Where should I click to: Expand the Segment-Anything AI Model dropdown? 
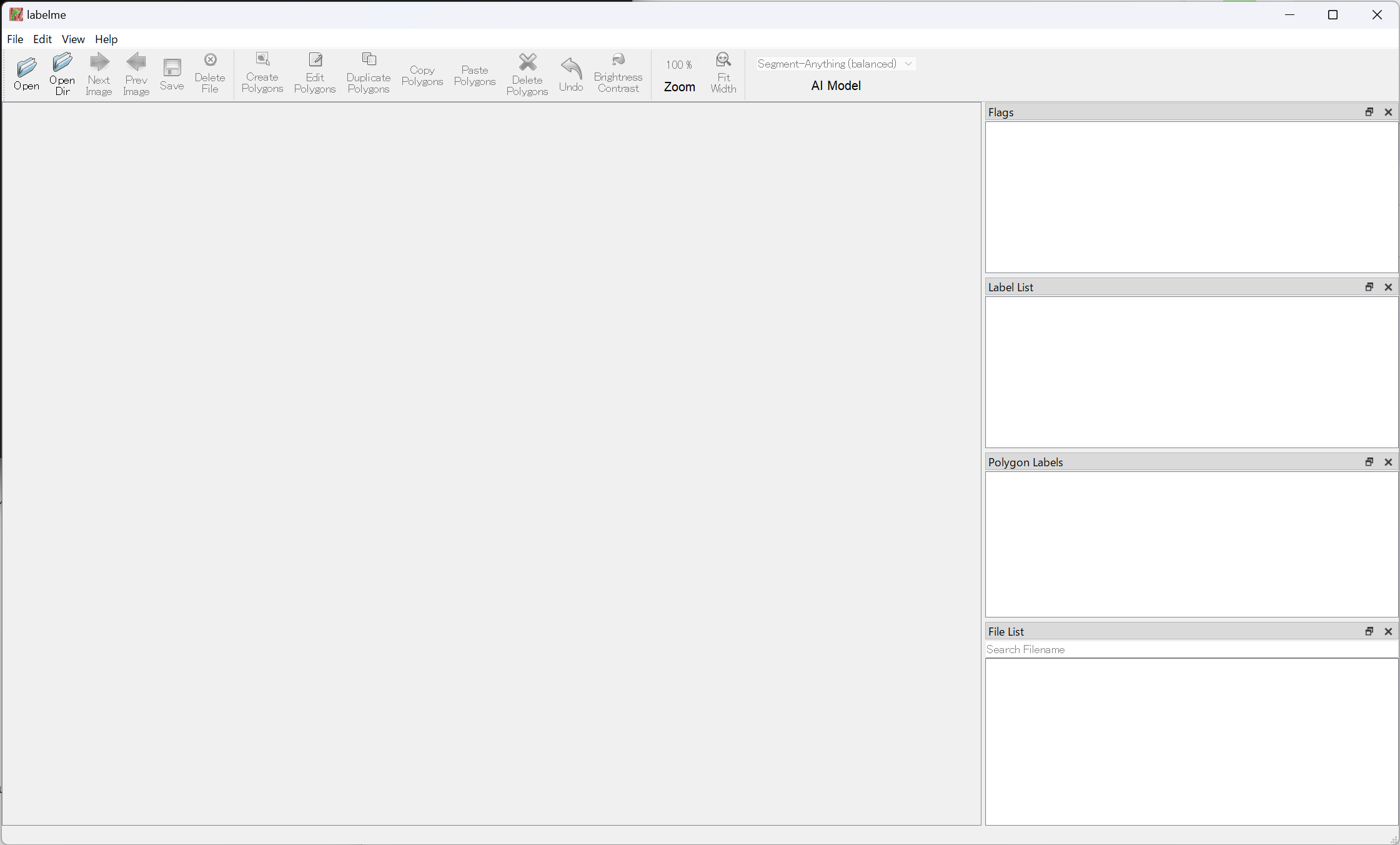835,64
